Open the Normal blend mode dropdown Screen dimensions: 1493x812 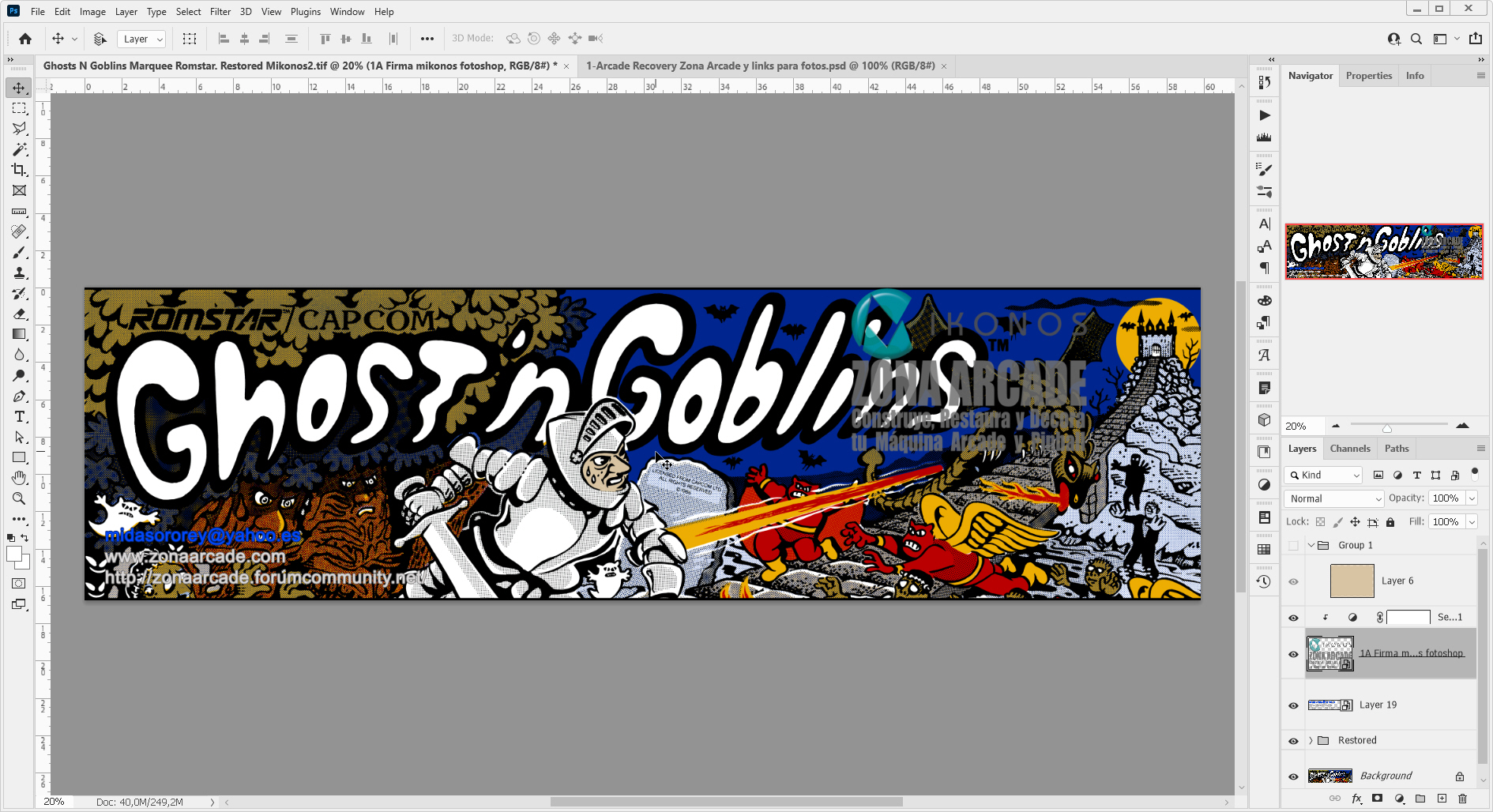click(1333, 498)
